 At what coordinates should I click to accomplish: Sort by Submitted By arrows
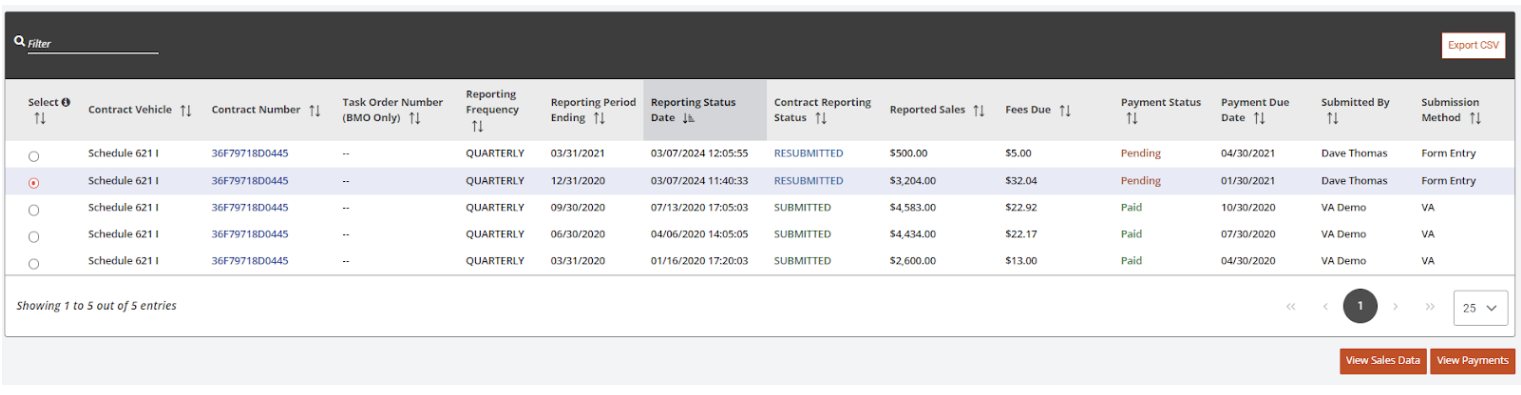point(1332,118)
